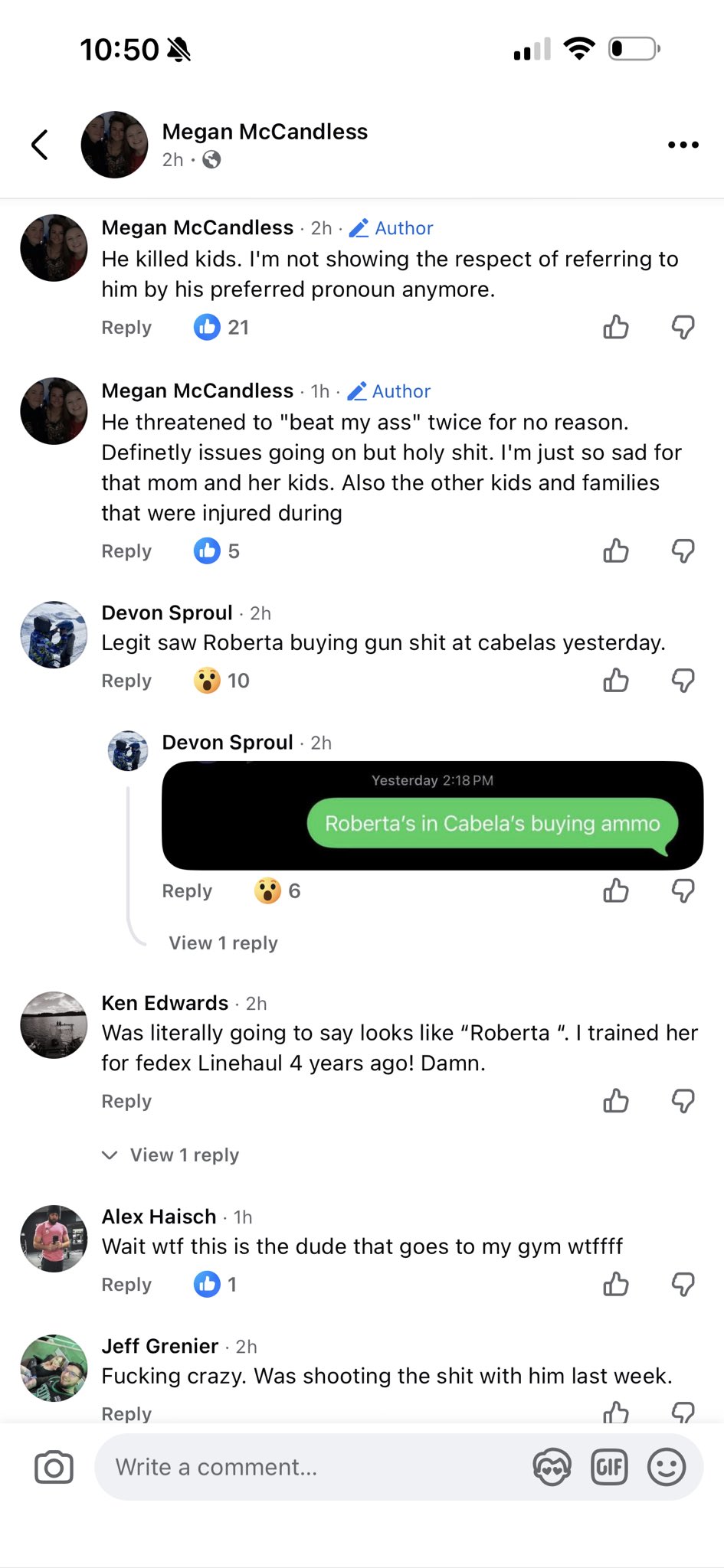
Task: Open the emoji smiley picker
Action: coord(666,1468)
